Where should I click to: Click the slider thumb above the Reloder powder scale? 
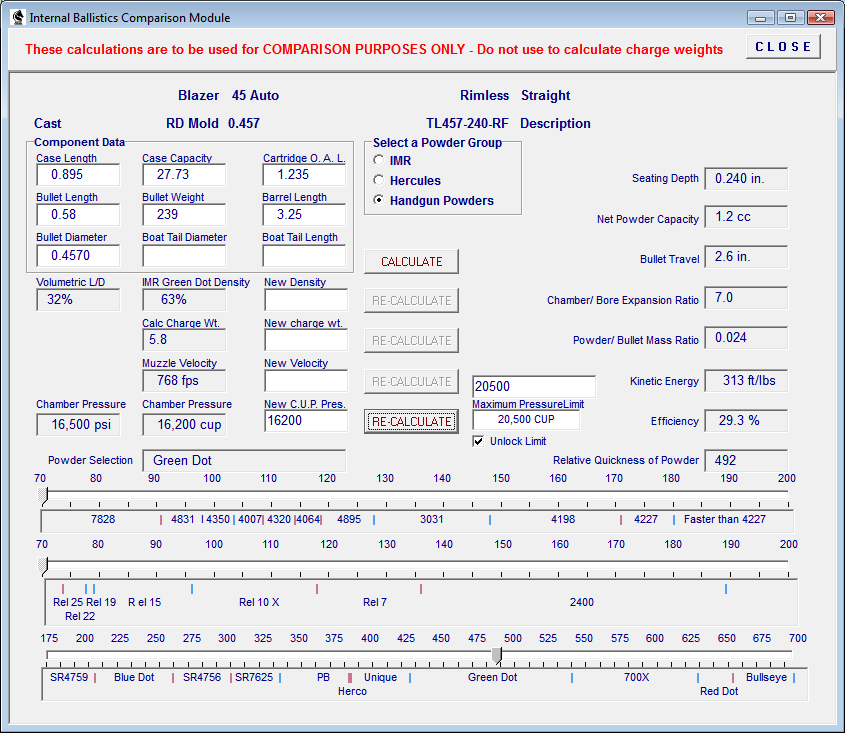tap(43, 565)
